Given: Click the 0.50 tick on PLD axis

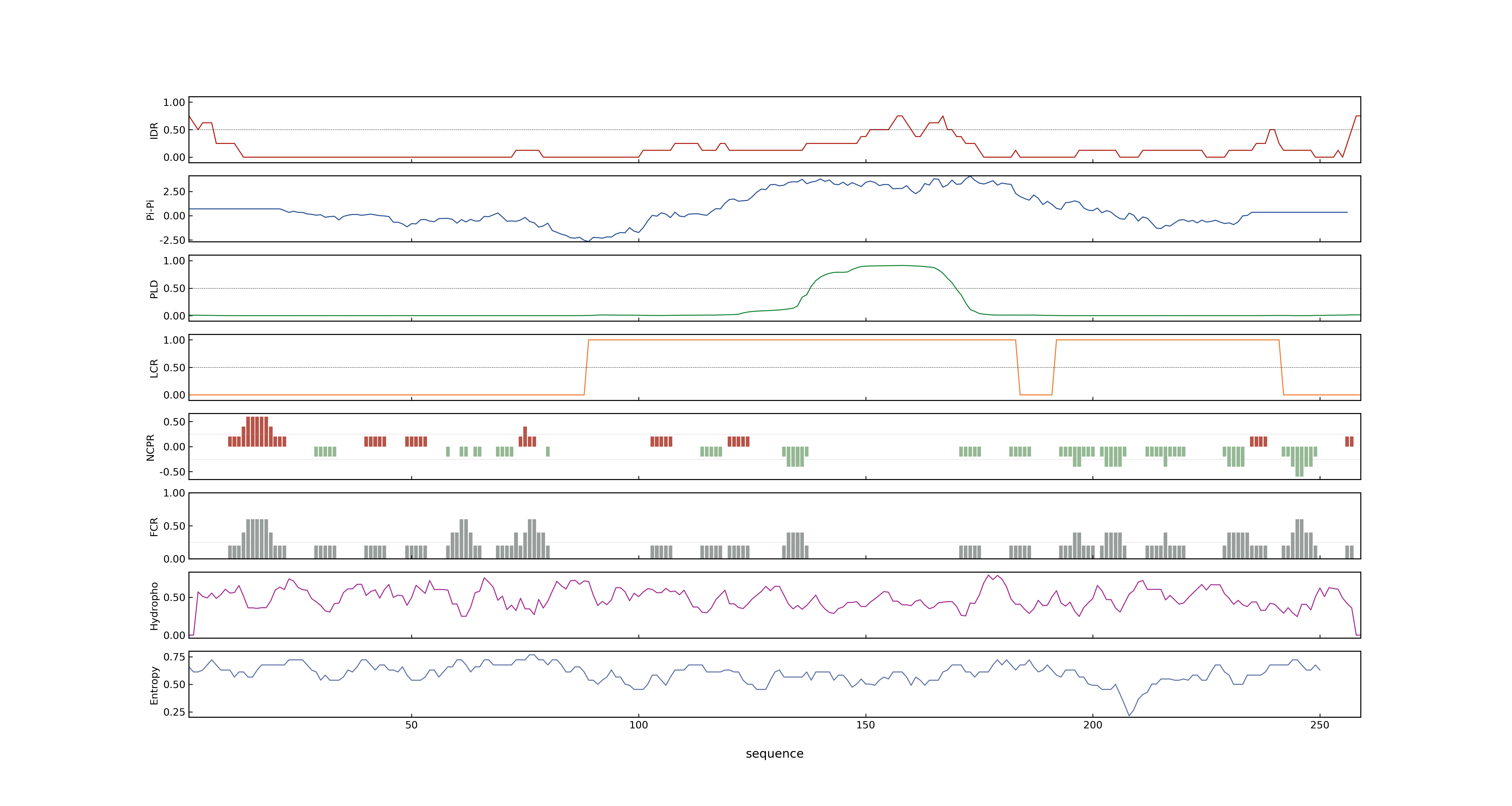Looking at the screenshot, I should click(174, 288).
